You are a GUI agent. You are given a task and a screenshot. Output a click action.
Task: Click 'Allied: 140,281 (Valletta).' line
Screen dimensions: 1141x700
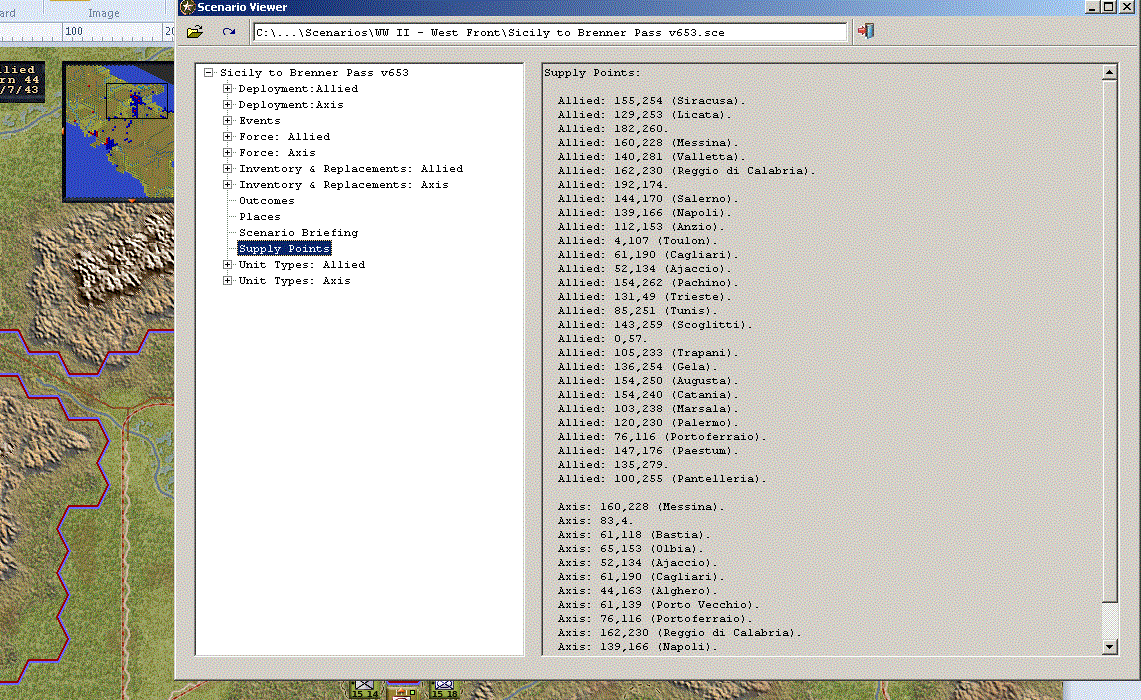(651, 156)
